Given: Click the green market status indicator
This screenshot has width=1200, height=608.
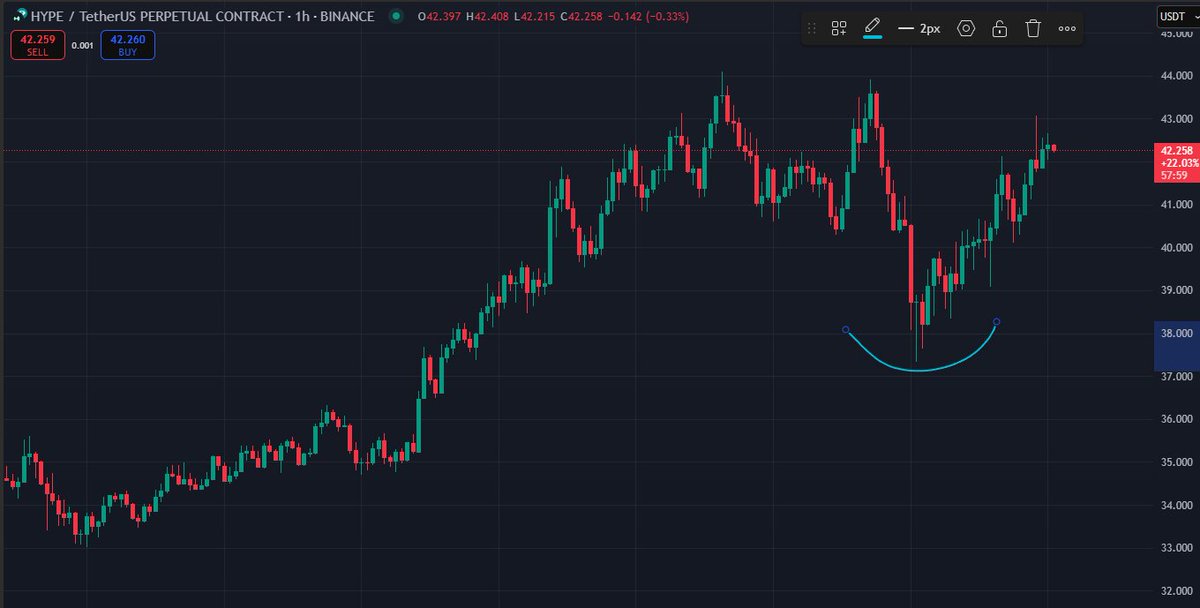Looking at the screenshot, I should (398, 16).
